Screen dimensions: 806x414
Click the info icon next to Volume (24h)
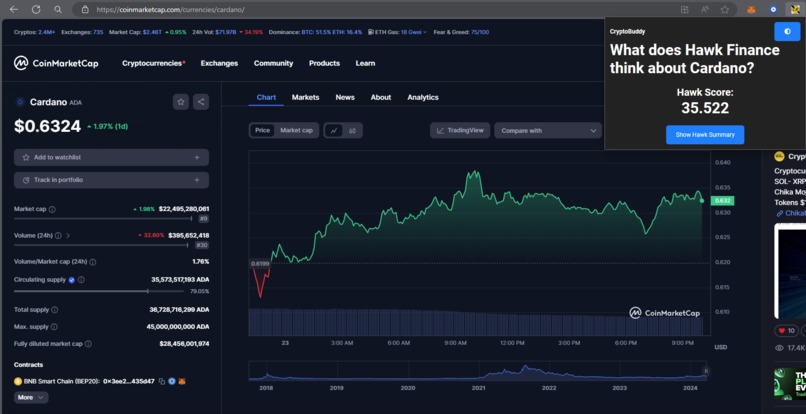pyautogui.click(x=58, y=236)
